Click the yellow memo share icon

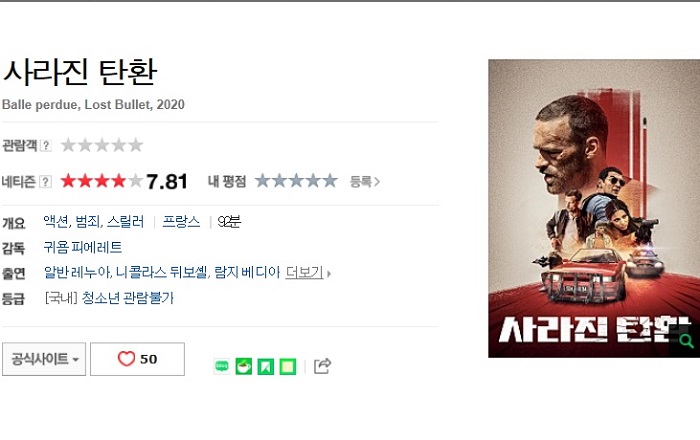288,366
